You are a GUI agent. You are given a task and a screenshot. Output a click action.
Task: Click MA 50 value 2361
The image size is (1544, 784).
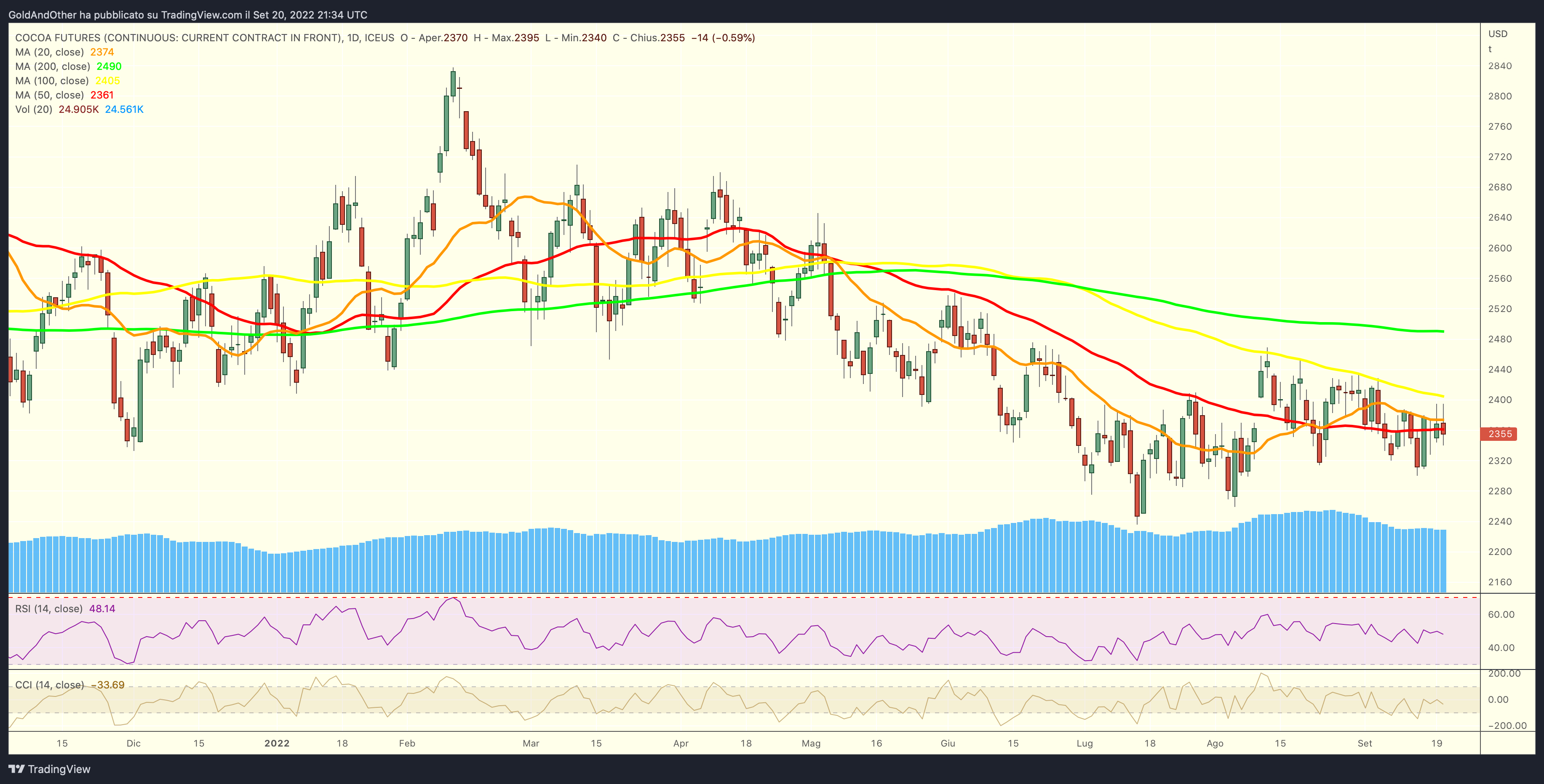(x=102, y=95)
